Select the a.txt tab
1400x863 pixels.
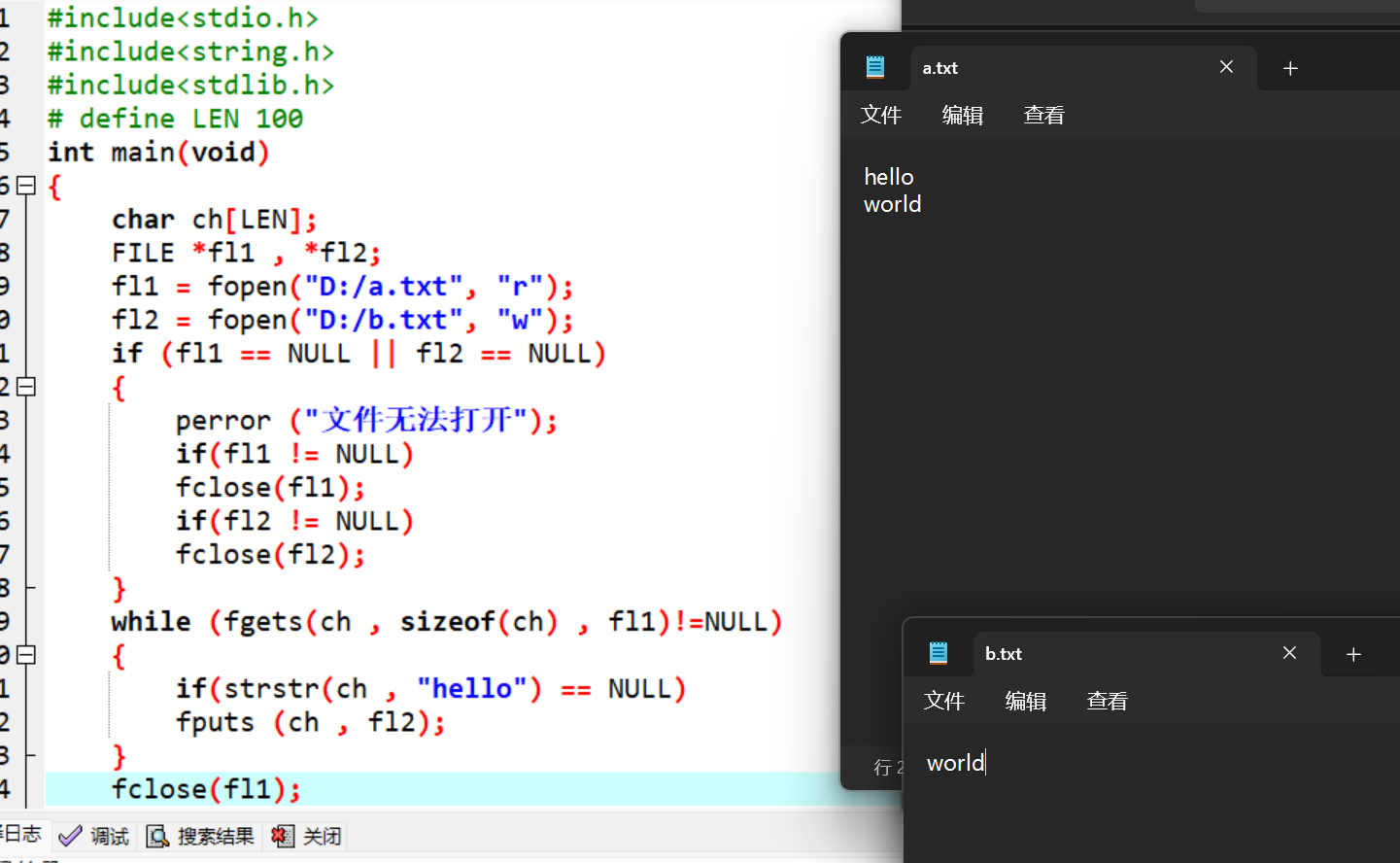tap(1083, 68)
